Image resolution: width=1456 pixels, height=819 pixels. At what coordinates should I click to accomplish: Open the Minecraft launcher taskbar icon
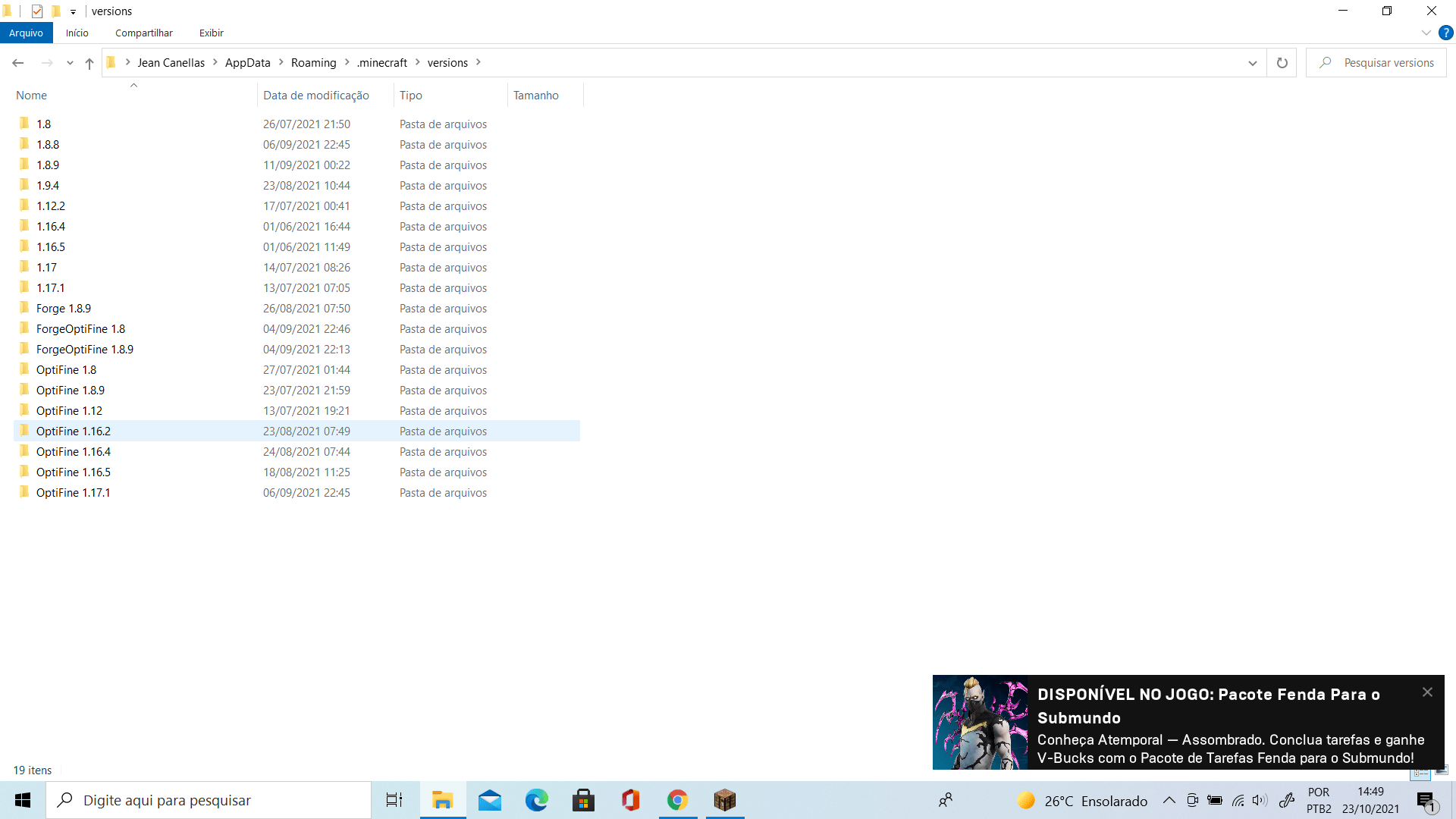pos(725,800)
